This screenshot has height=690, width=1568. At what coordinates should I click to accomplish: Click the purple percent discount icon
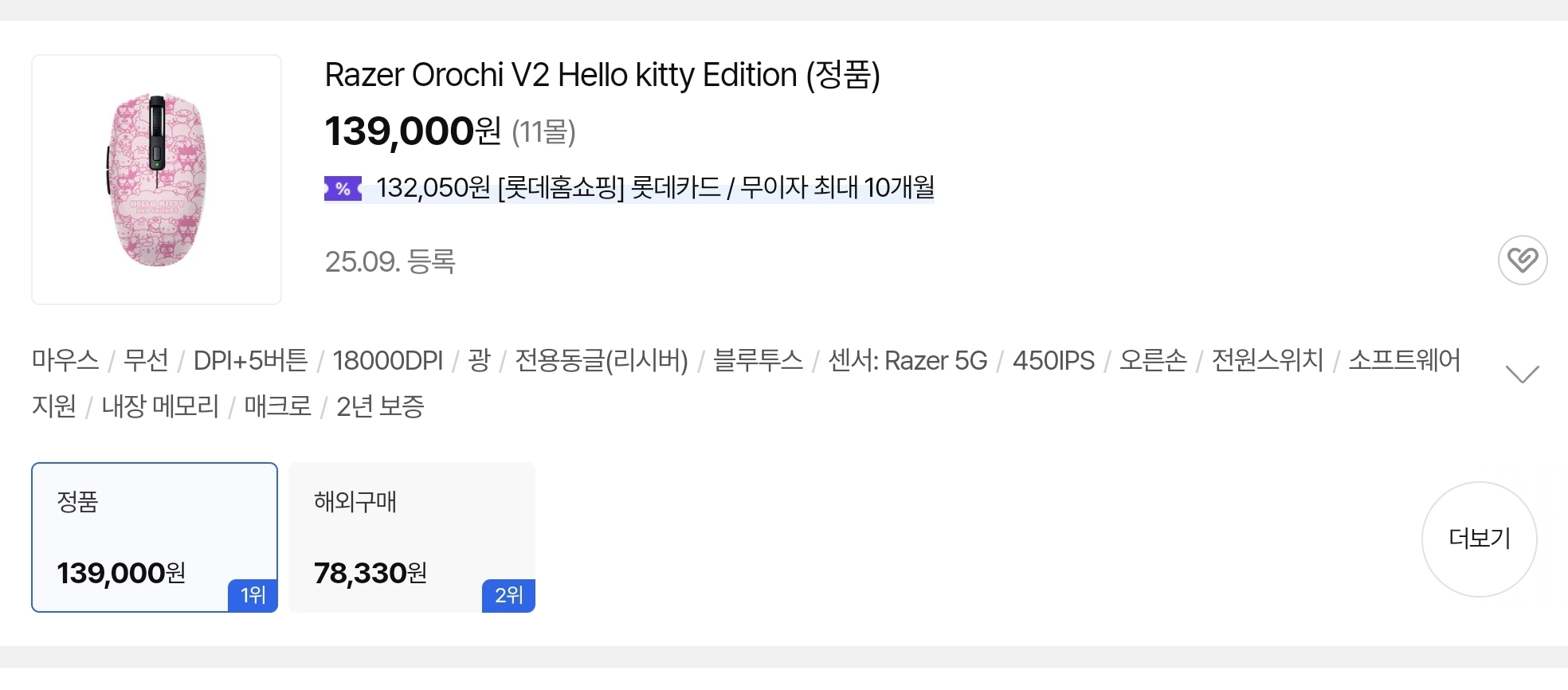coord(343,189)
